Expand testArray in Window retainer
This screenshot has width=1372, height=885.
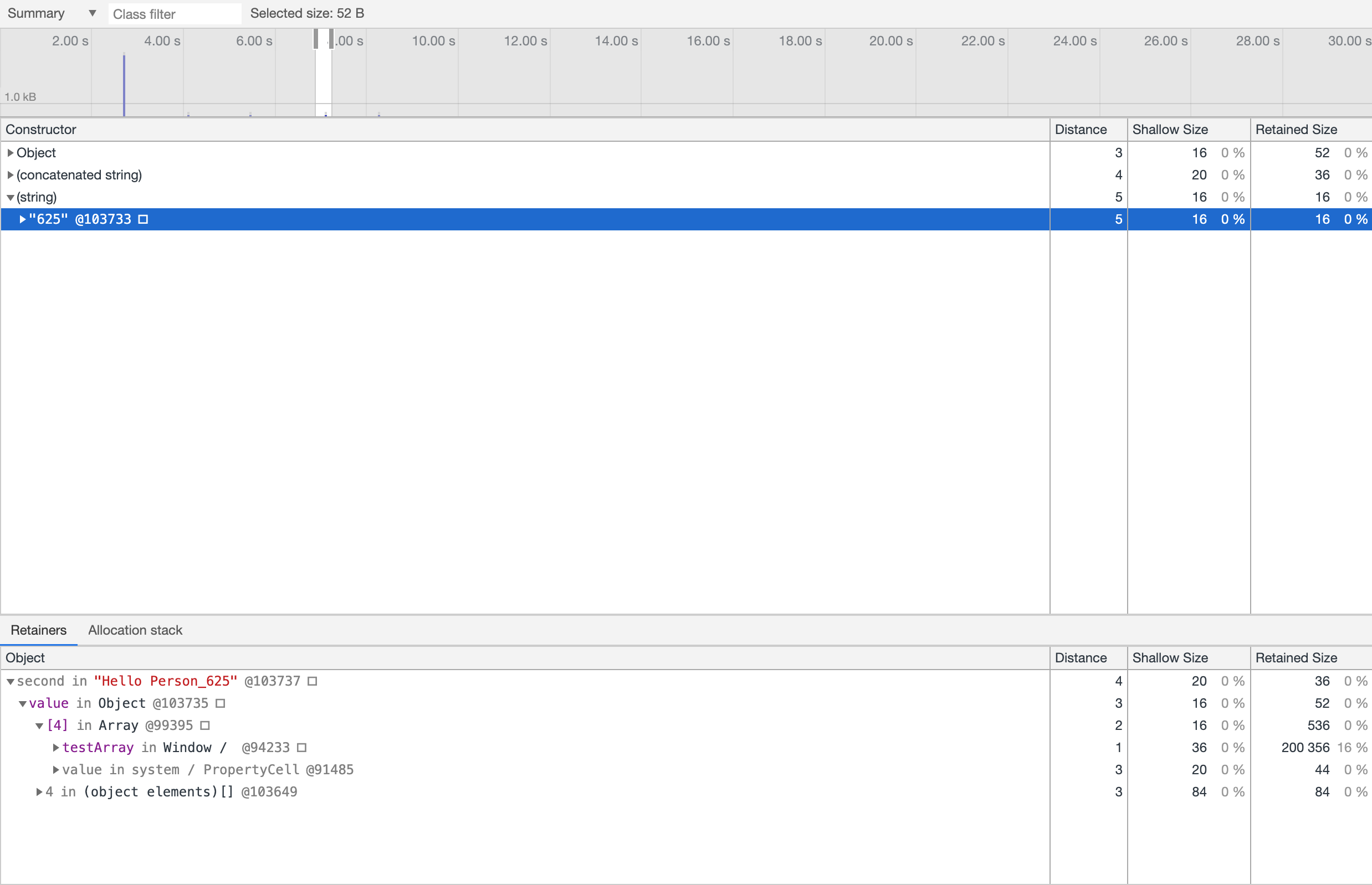[x=55, y=748]
